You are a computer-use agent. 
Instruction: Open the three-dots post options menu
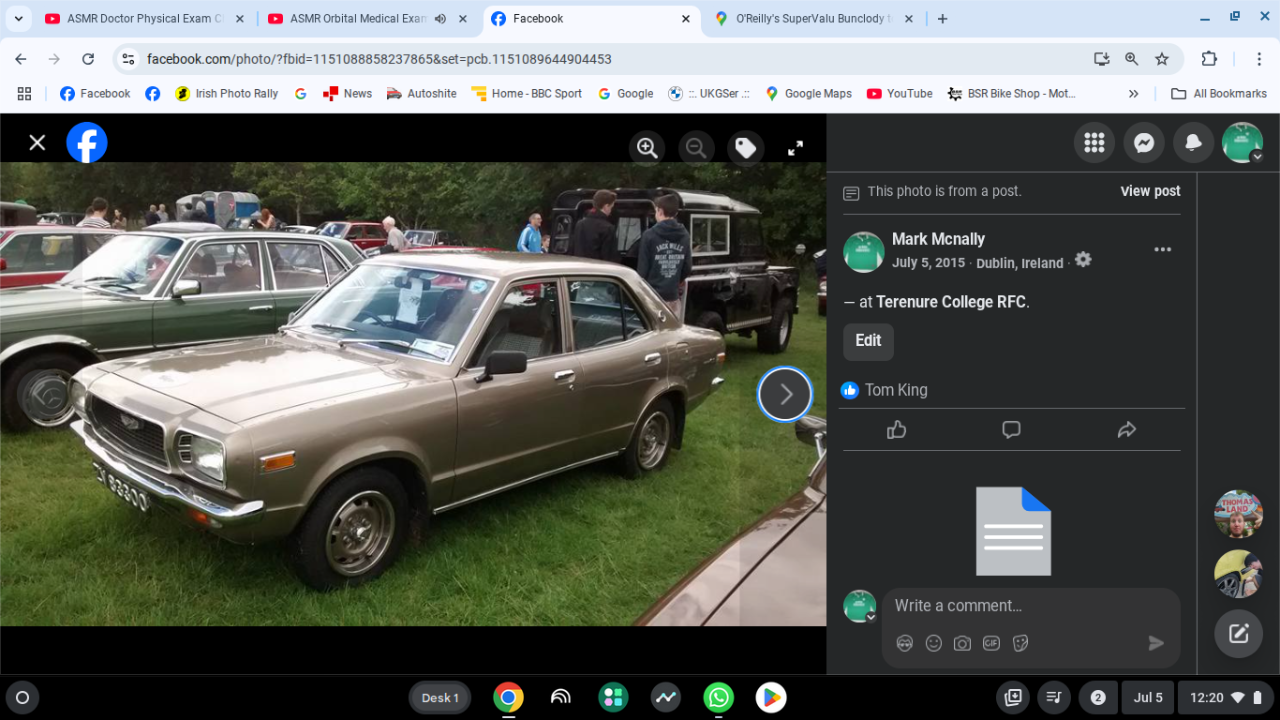click(1162, 250)
